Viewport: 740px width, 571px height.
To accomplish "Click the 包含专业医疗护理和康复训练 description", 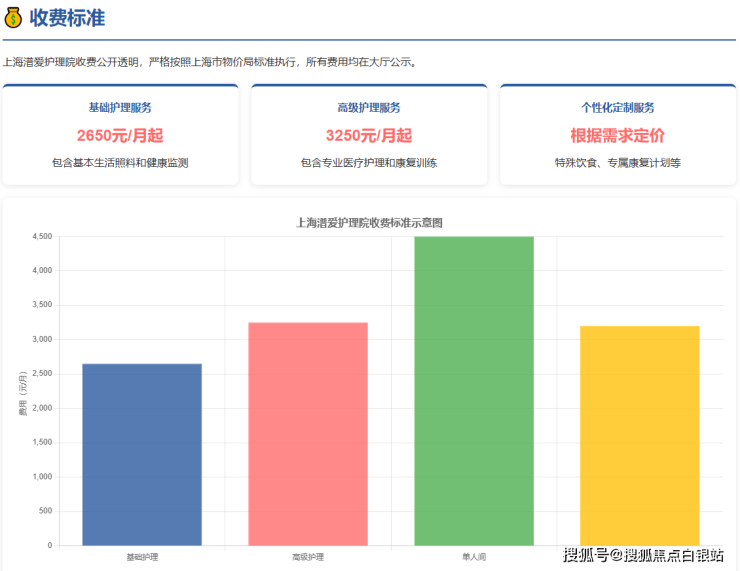I will tap(369, 162).
